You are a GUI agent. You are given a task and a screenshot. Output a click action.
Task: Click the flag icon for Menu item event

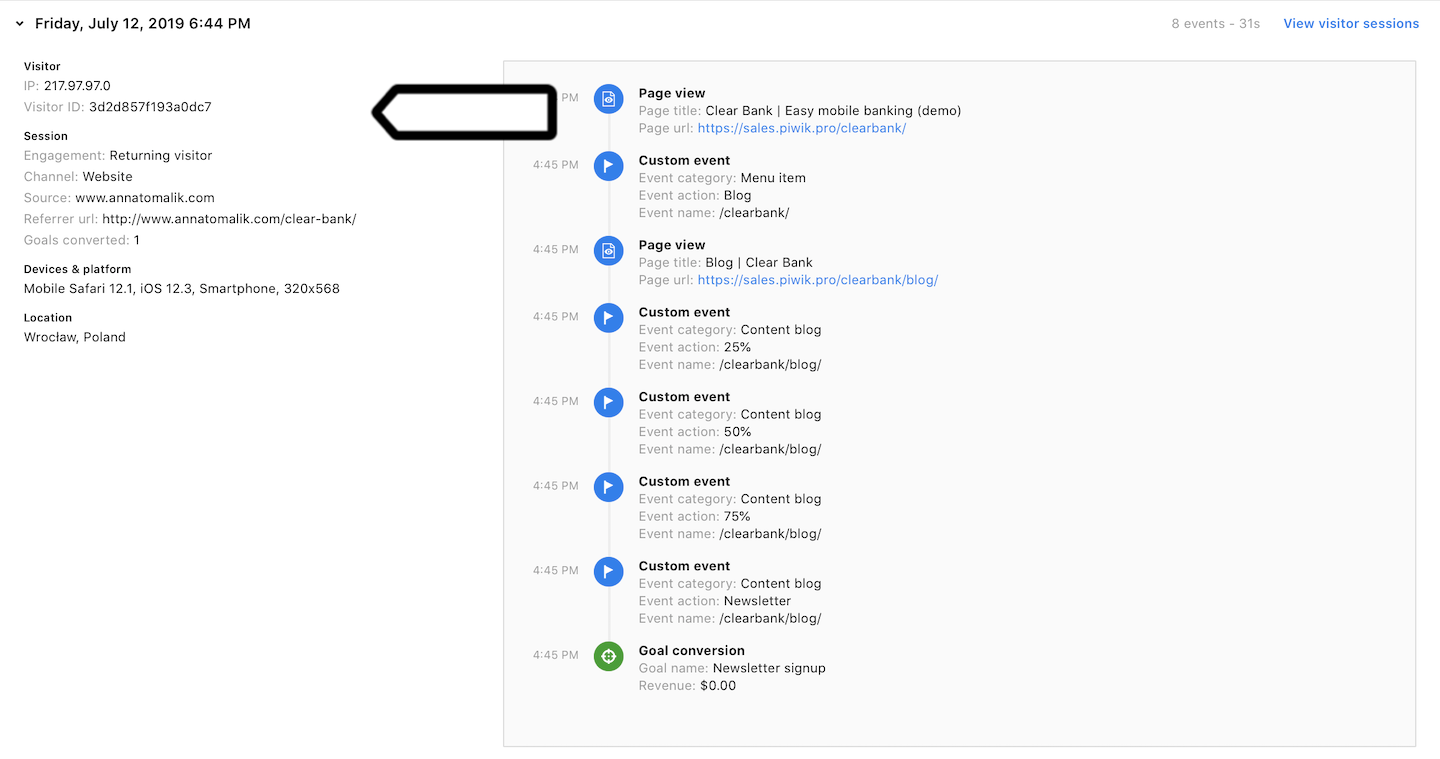(608, 166)
